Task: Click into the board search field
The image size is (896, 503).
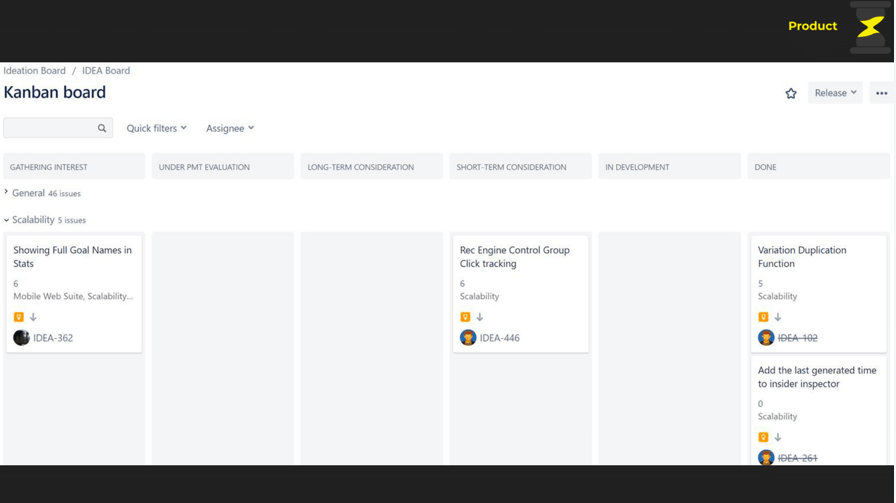Action: click(50, 128)
